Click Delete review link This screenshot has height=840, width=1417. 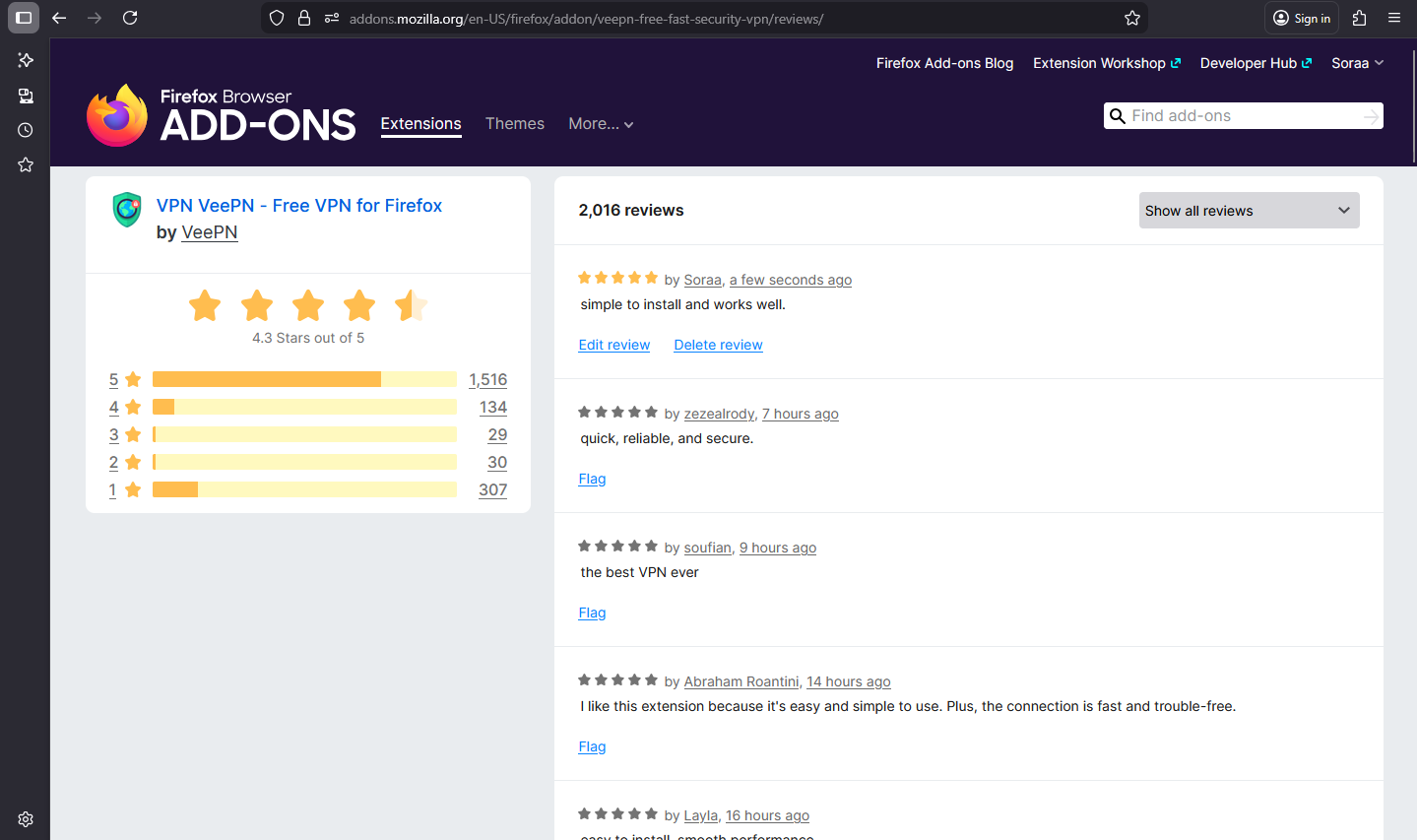click(x=718, y=345)
